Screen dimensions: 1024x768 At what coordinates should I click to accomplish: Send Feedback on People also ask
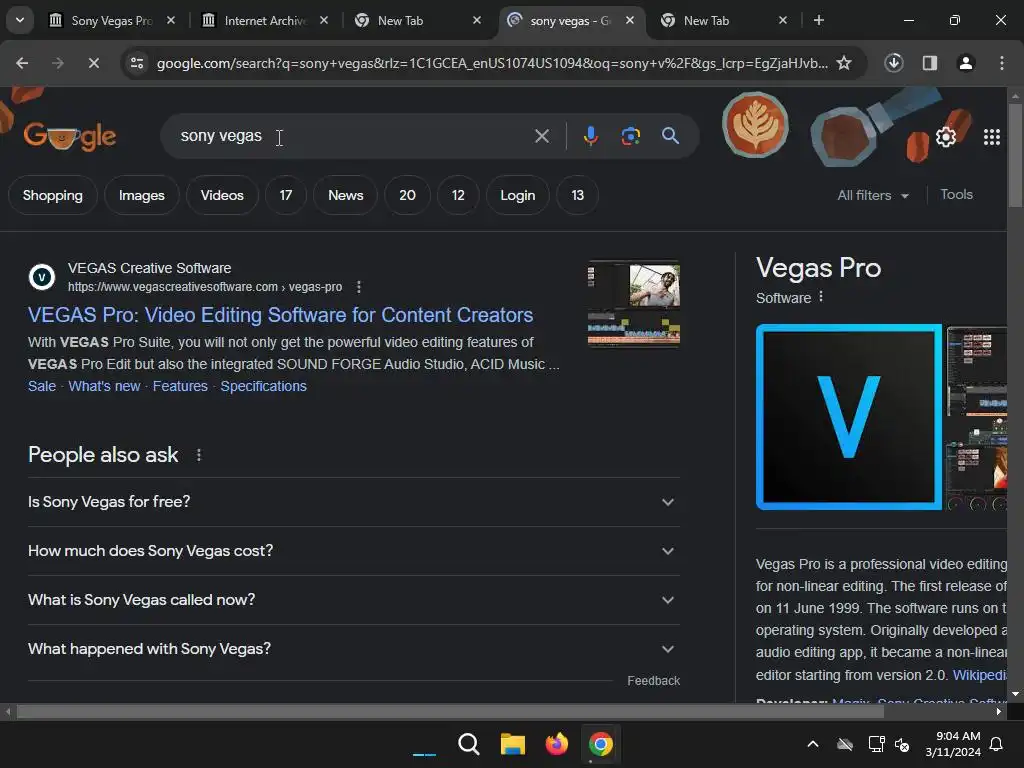(653, 680)
